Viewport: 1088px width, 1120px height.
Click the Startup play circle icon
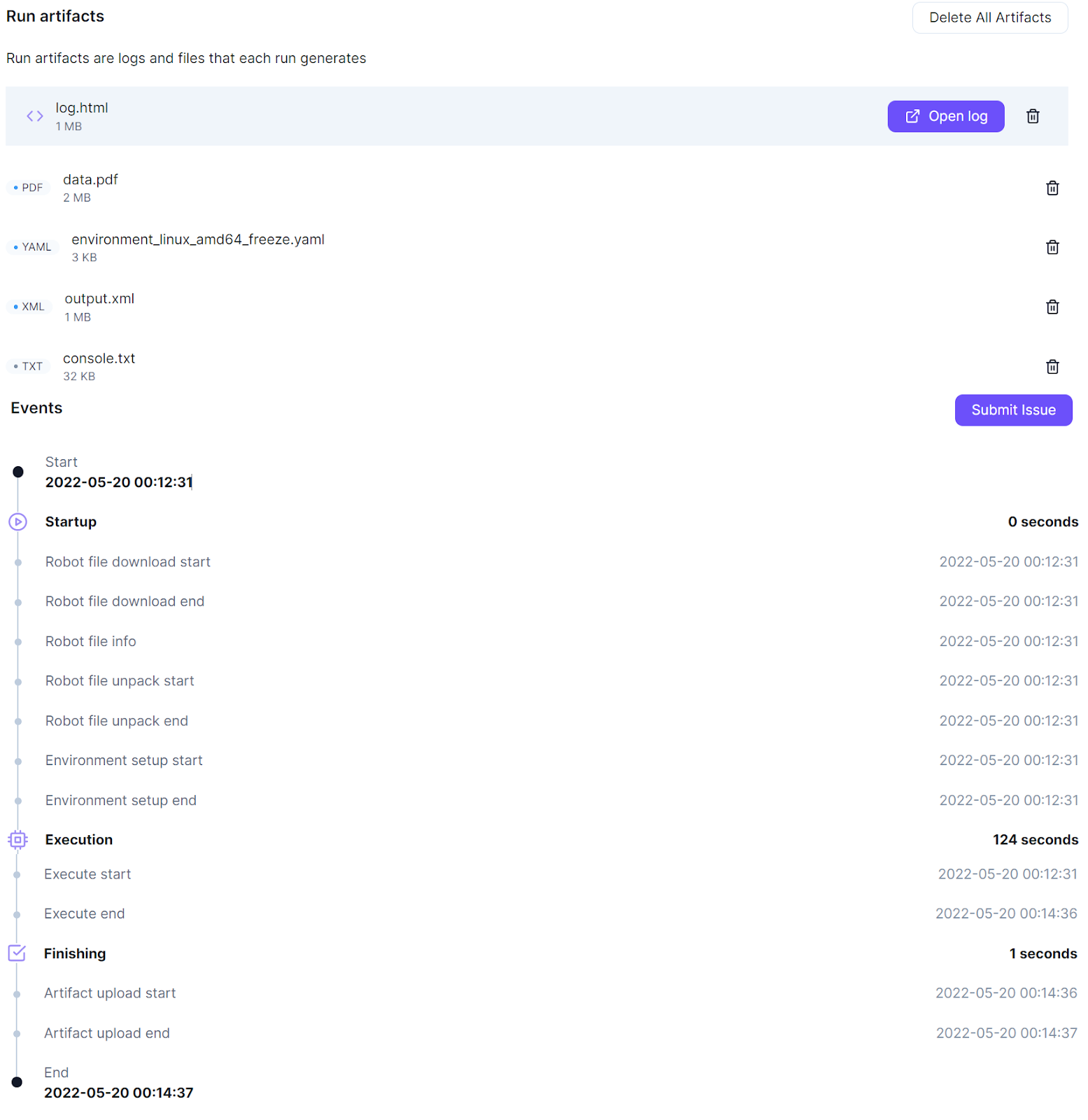(x=17, y=521)
